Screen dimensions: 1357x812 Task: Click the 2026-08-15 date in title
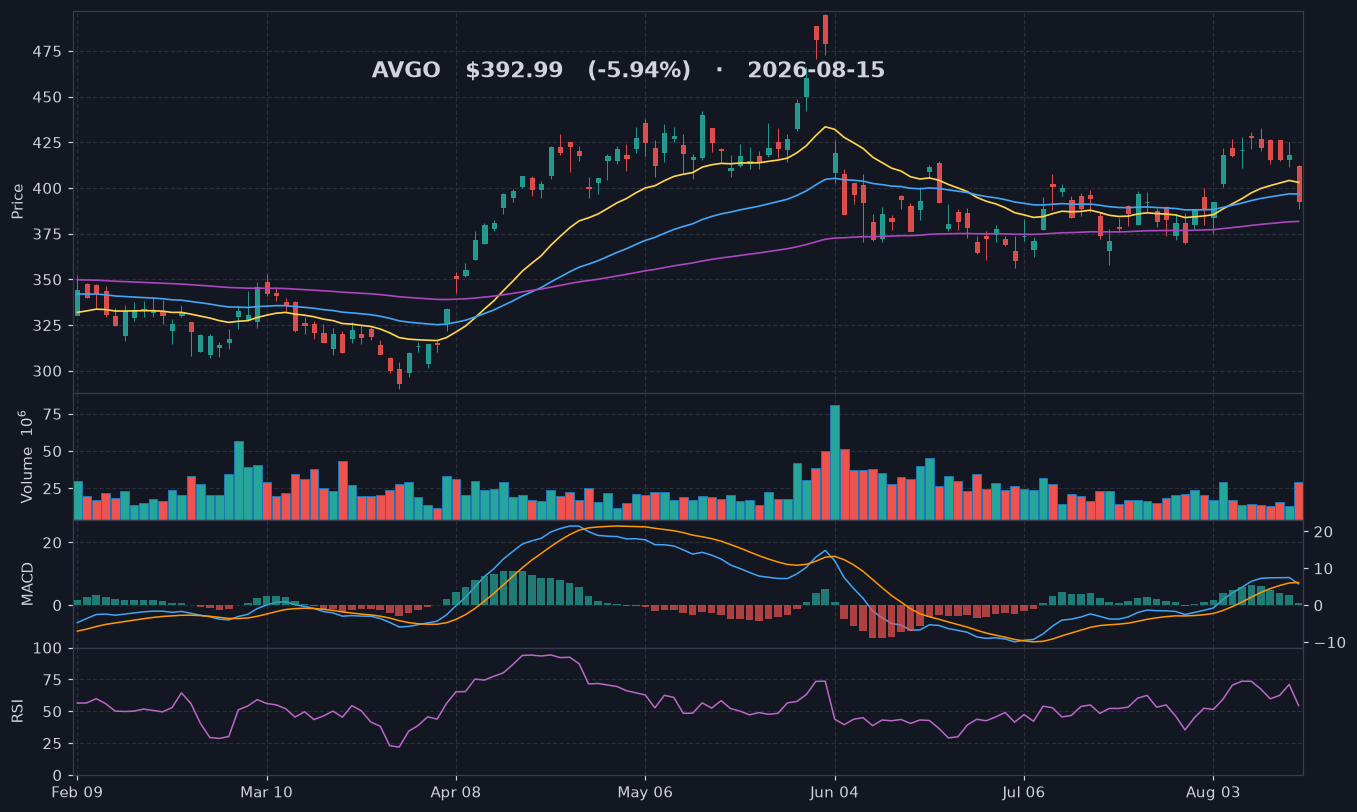coord(816,71)
